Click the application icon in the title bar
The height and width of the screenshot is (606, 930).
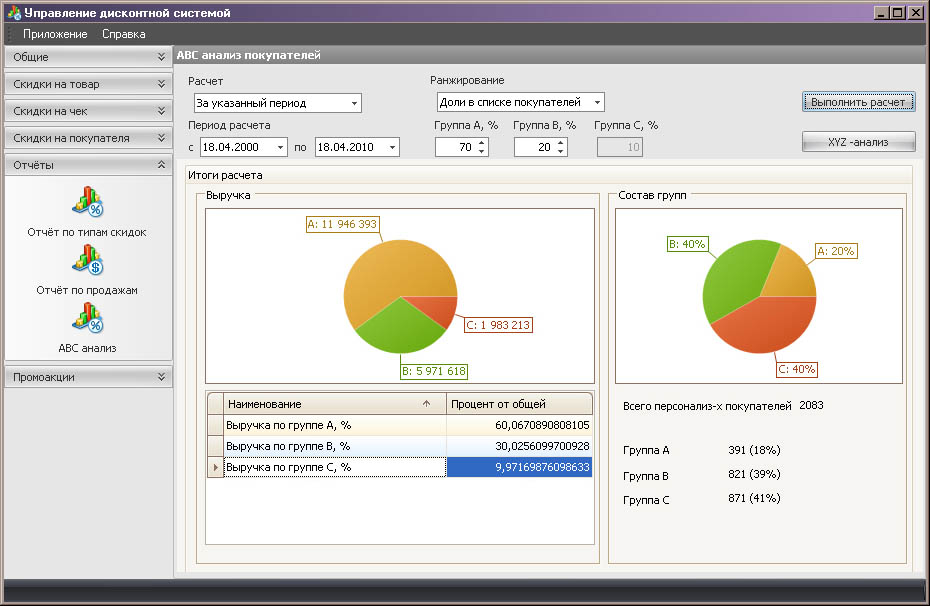click(x=13, y=13)
